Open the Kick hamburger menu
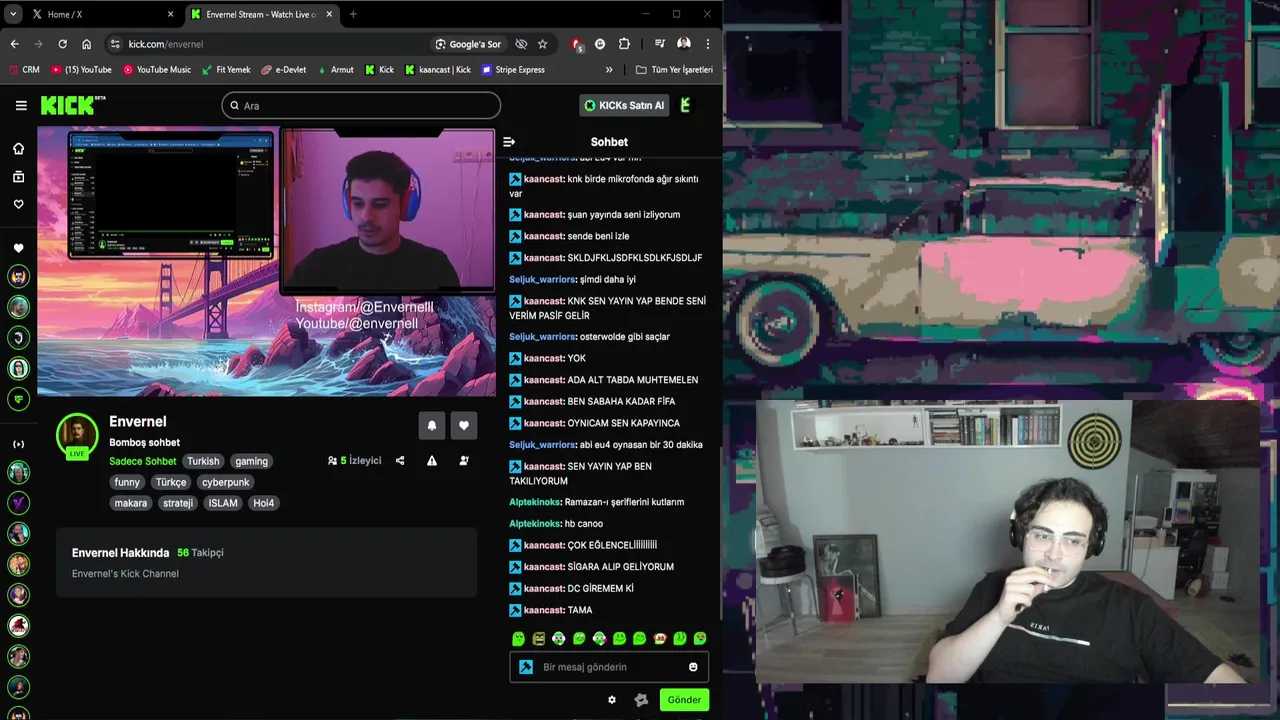 [x=21, y=105]
